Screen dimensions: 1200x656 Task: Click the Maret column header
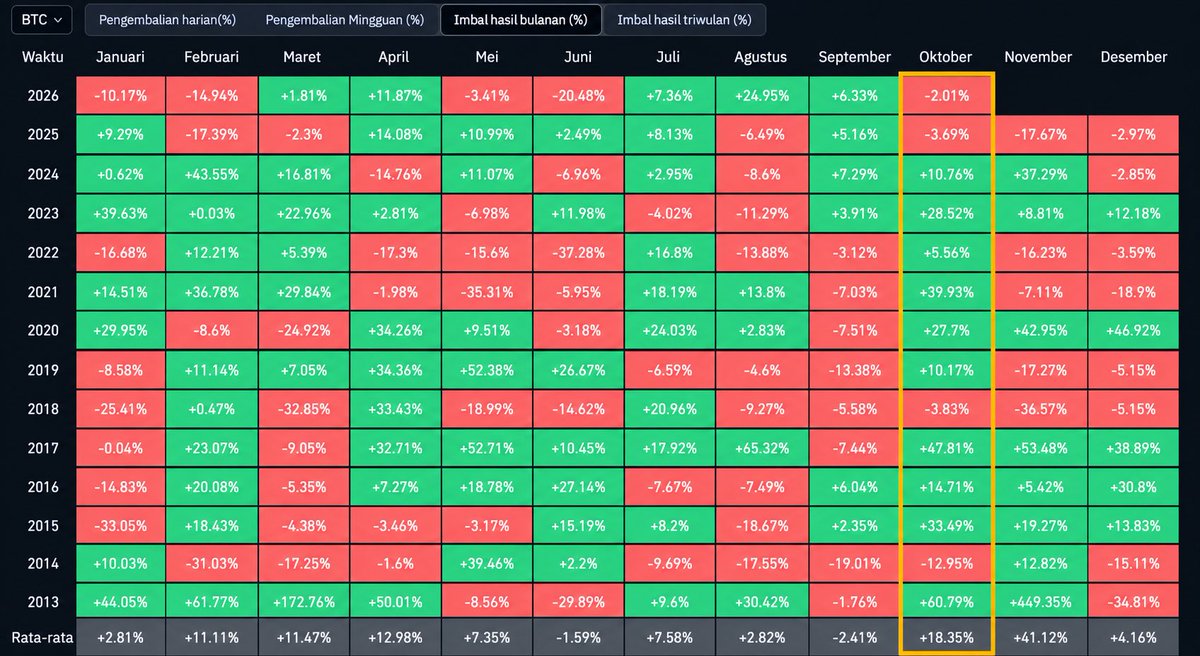click(302, 57)
